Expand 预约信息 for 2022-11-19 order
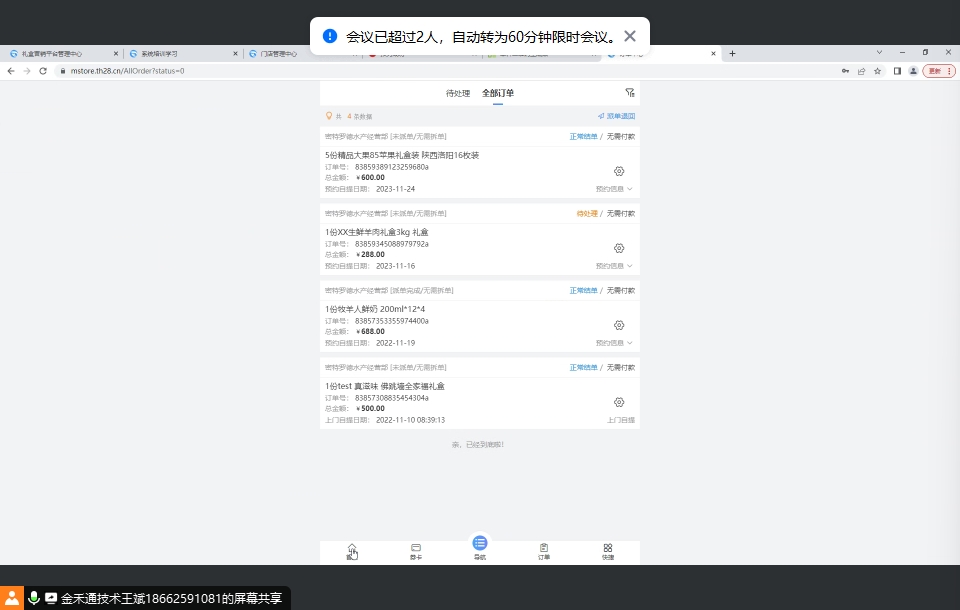 pos(614,343)
